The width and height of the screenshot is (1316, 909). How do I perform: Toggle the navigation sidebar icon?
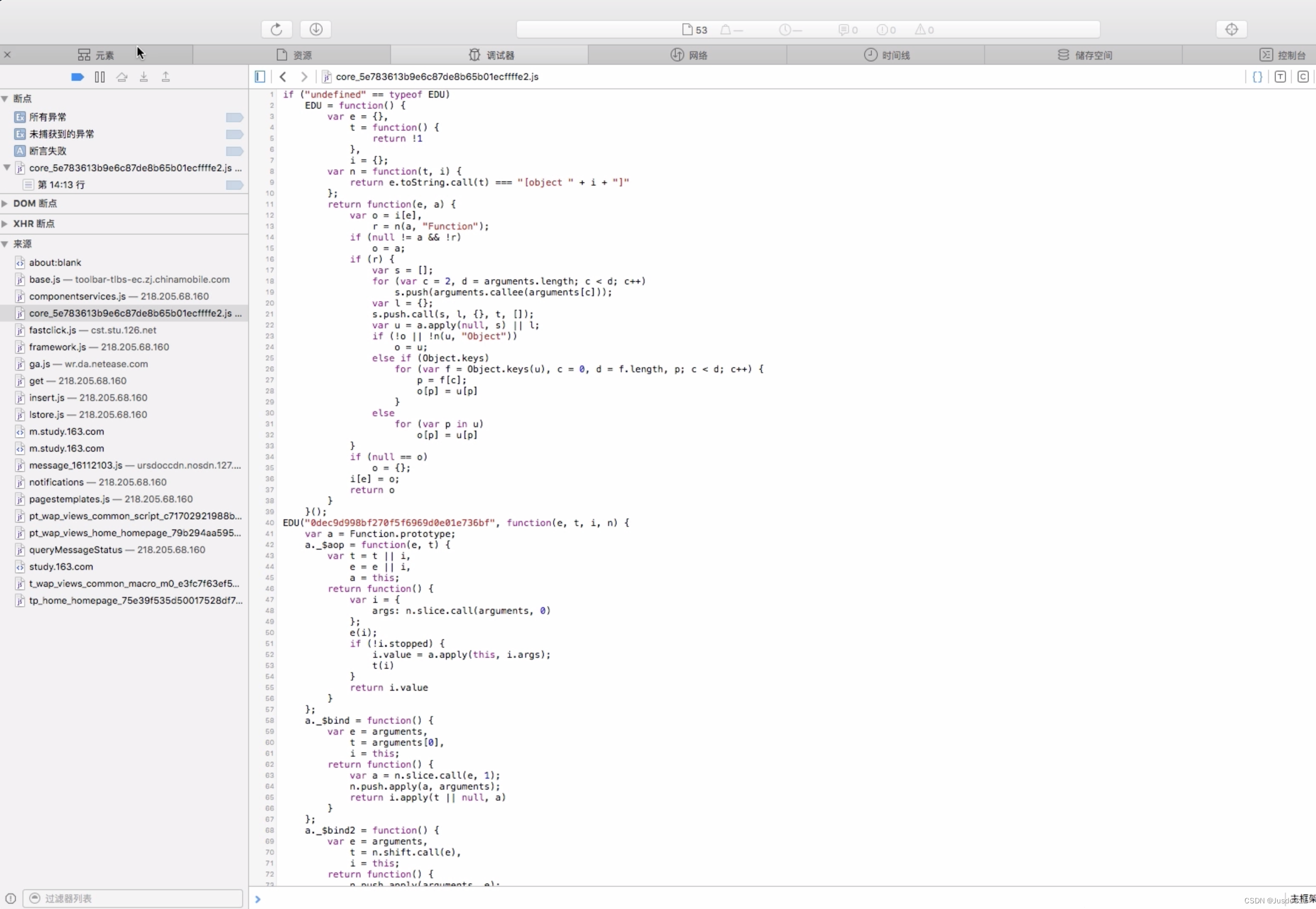260,77
